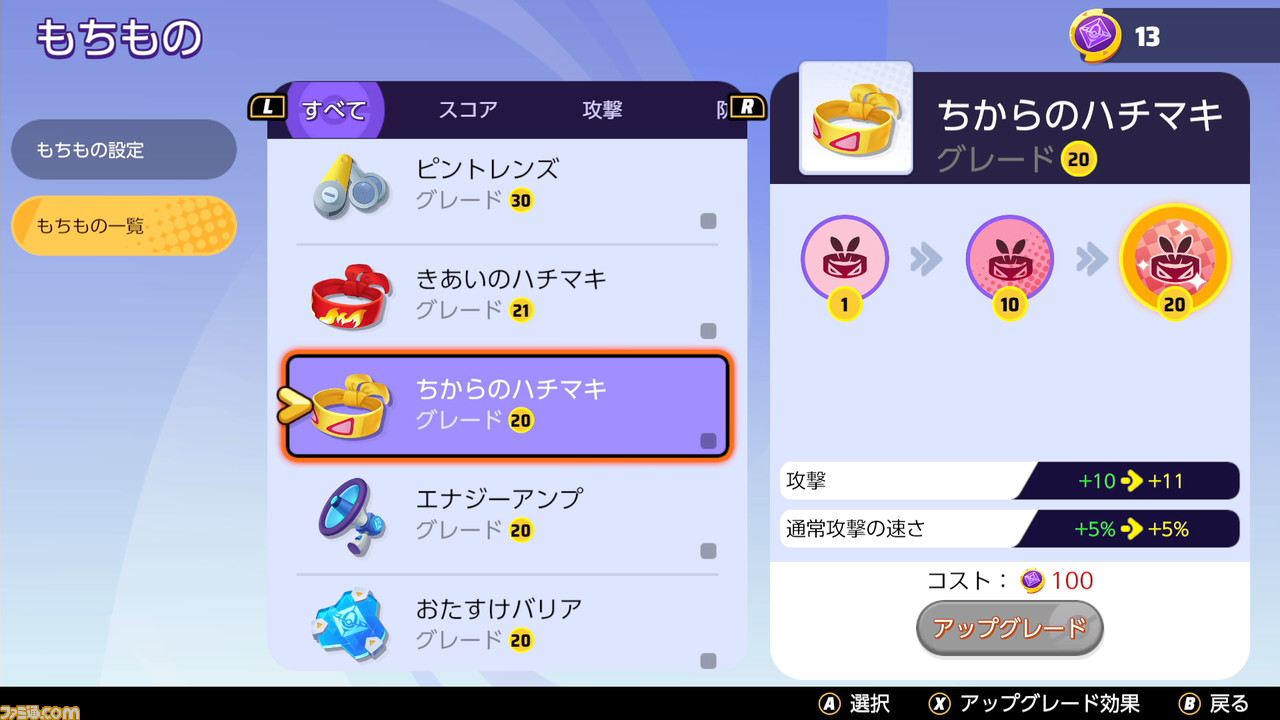Click the gold grade 20 emblem badge
The image size is (1280, 720).
tap(1175, 262)
